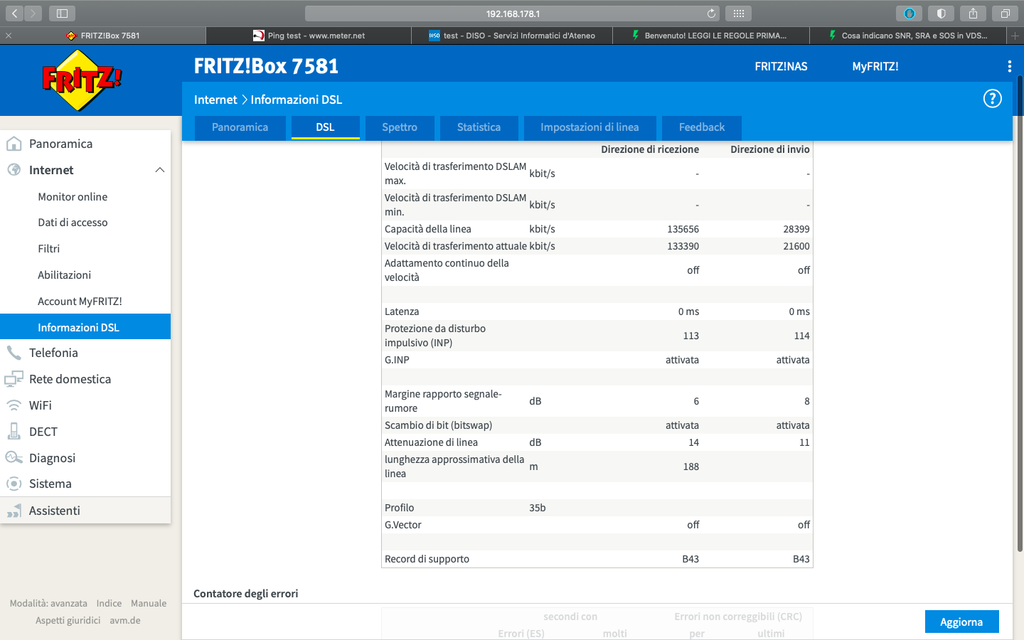Open the Indice footer link

tap(109, 603)
